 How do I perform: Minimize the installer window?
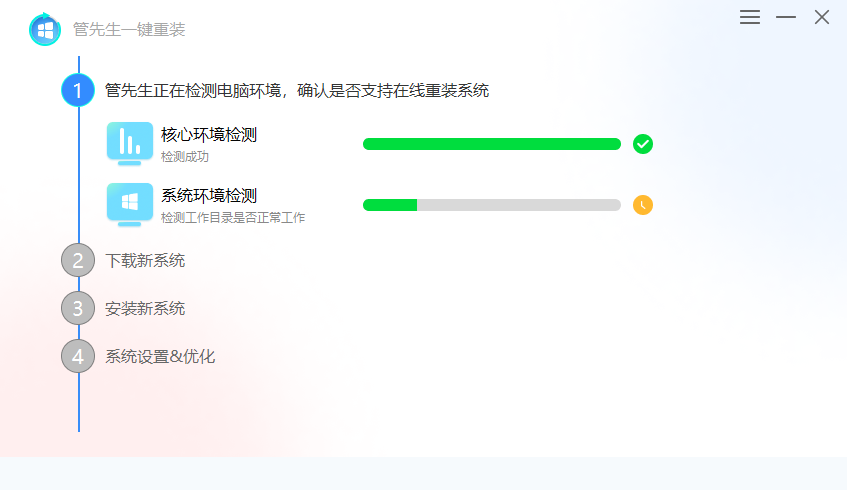(x=786, y=17)
